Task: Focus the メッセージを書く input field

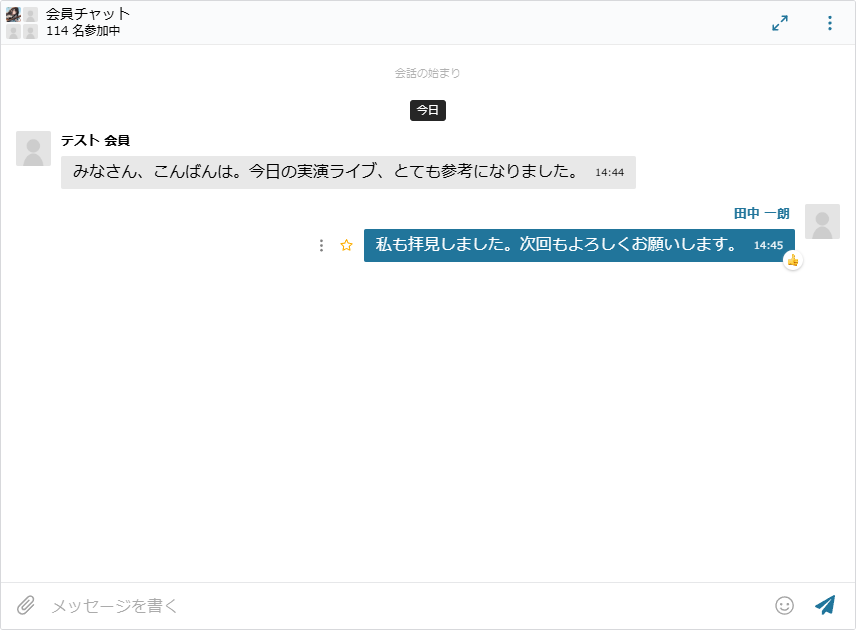Action: pyautogui.click(x=407, y=606)
